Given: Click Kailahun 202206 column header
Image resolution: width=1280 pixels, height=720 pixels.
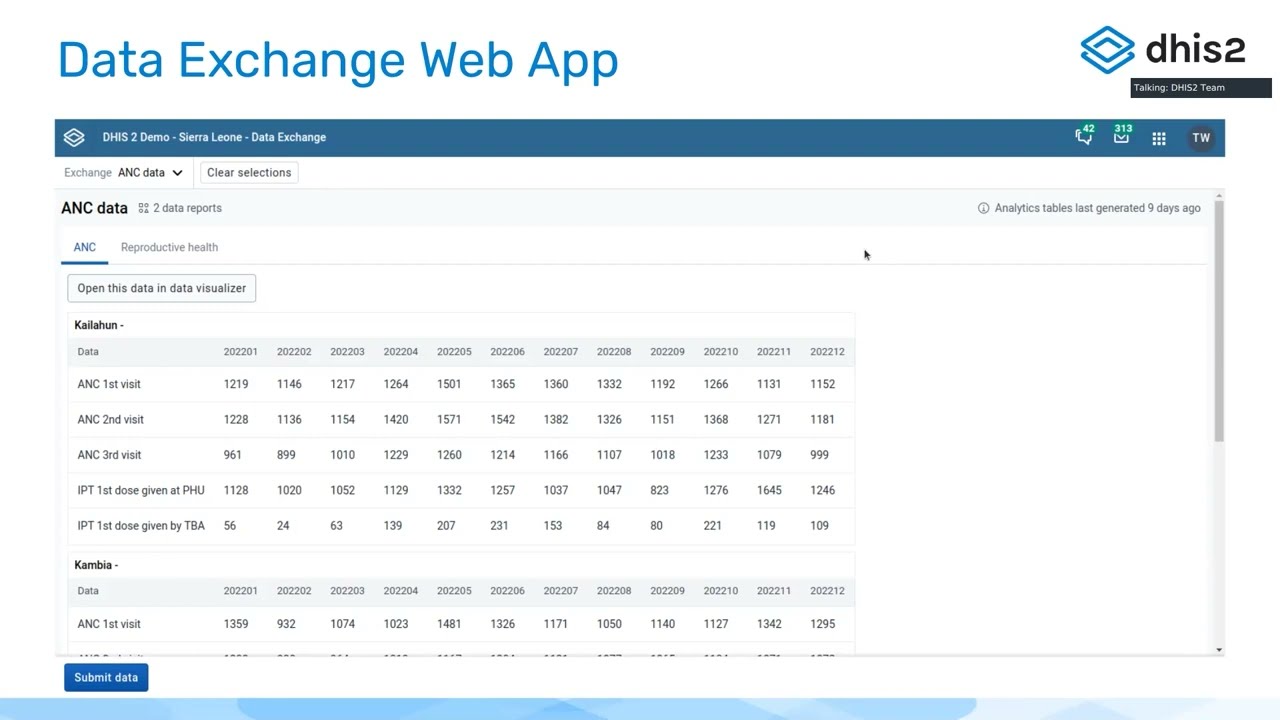Looking at the screenshot, I should (507, 352).
